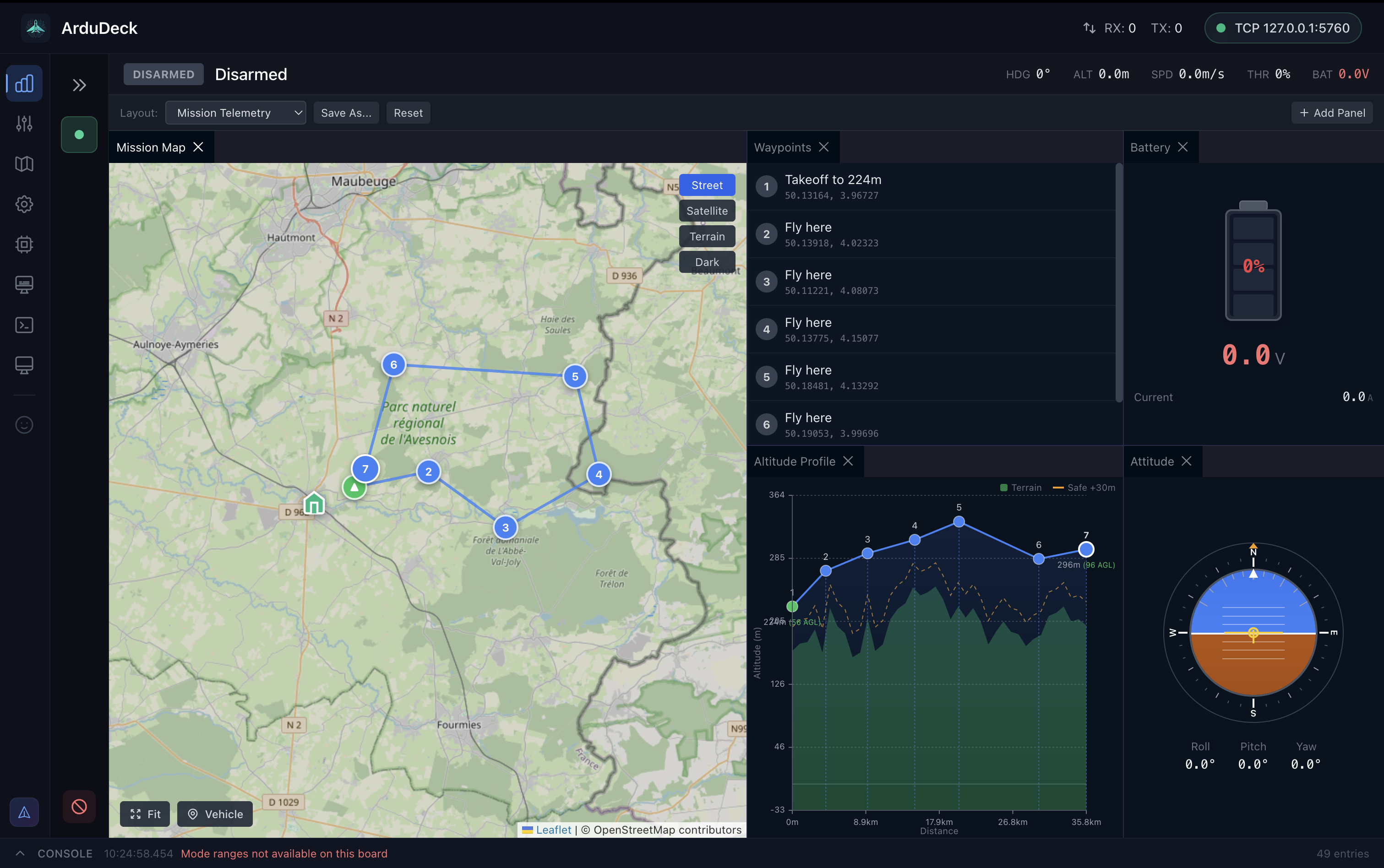Select waypoint 6 Fly here row
The image size is (1384, 868).
point(931,423)
